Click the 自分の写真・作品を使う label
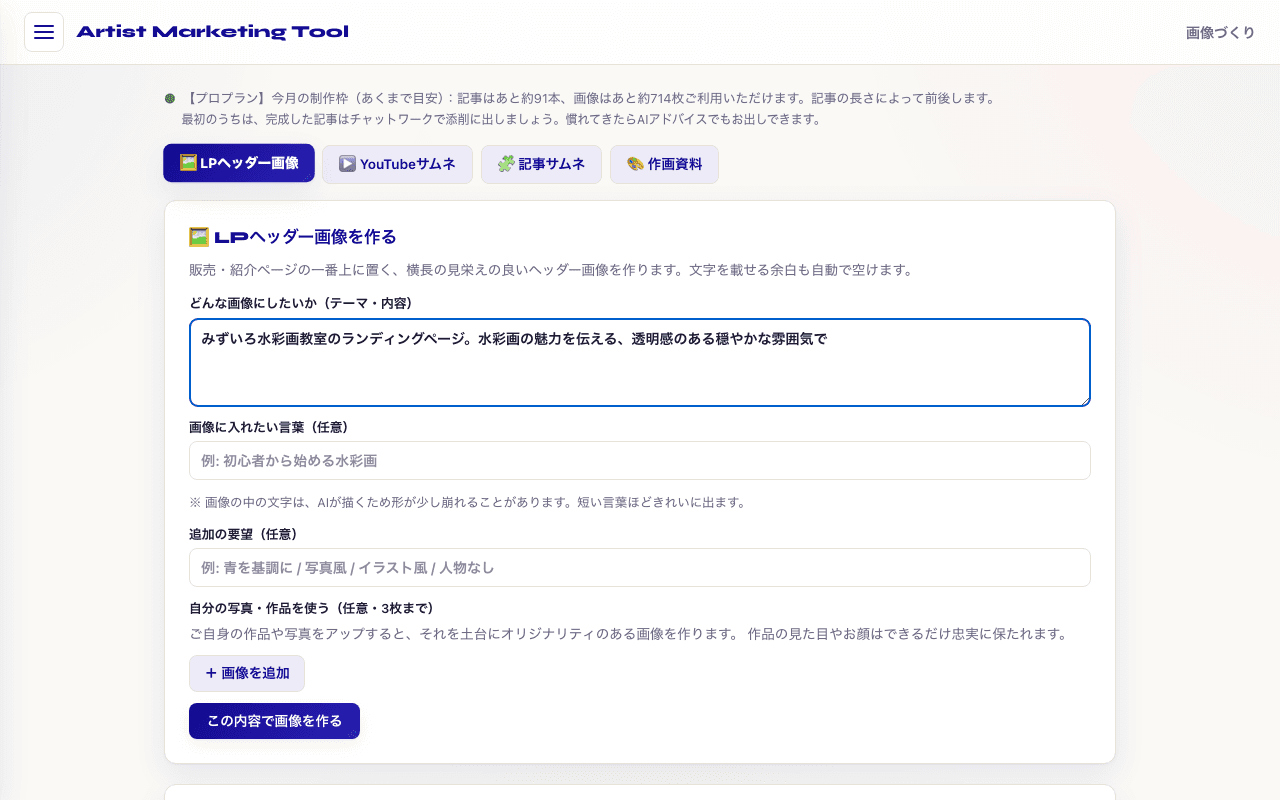The height and width of the screenshot is (800, 1280). coord(311,608)
